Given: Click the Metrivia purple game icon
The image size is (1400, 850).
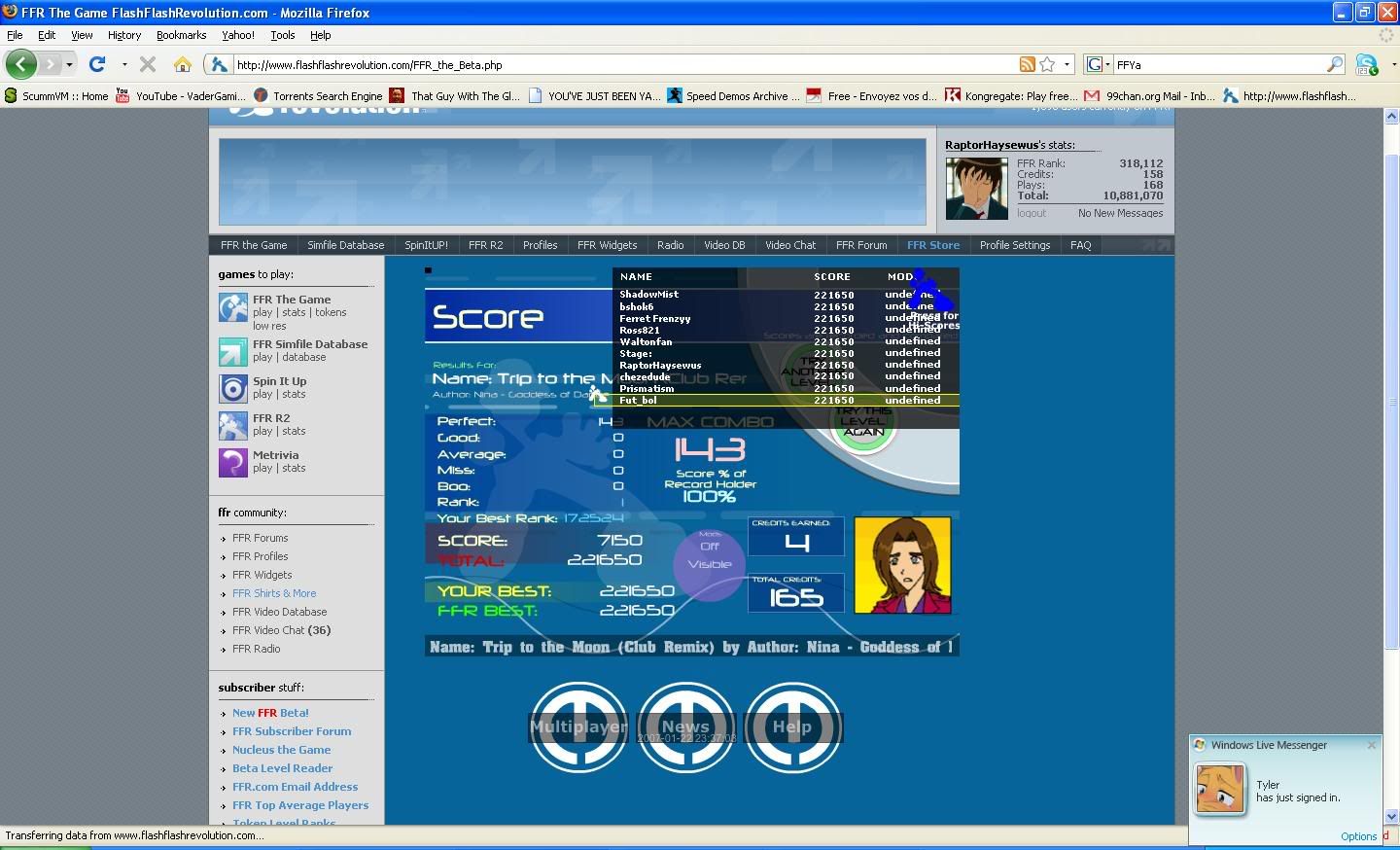Looking at the screenshot, I should click(x=233, y=462).
